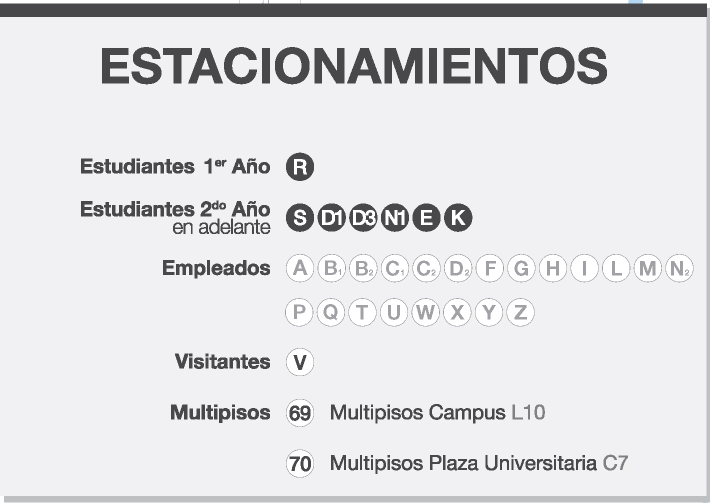Click the R parking lot icon

pos(300,167)
